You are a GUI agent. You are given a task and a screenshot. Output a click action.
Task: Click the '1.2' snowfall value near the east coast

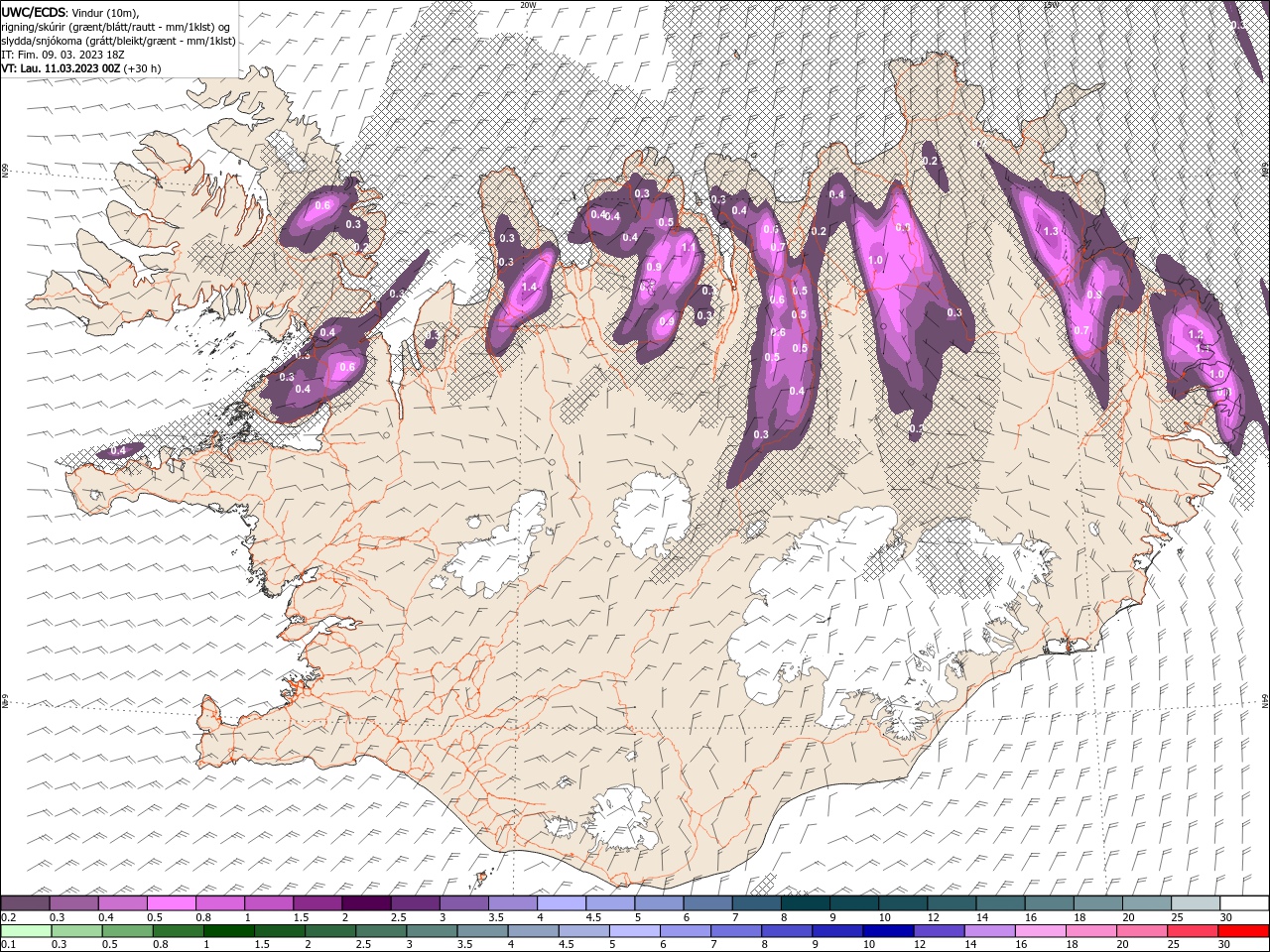click(x=1196, y=335)
